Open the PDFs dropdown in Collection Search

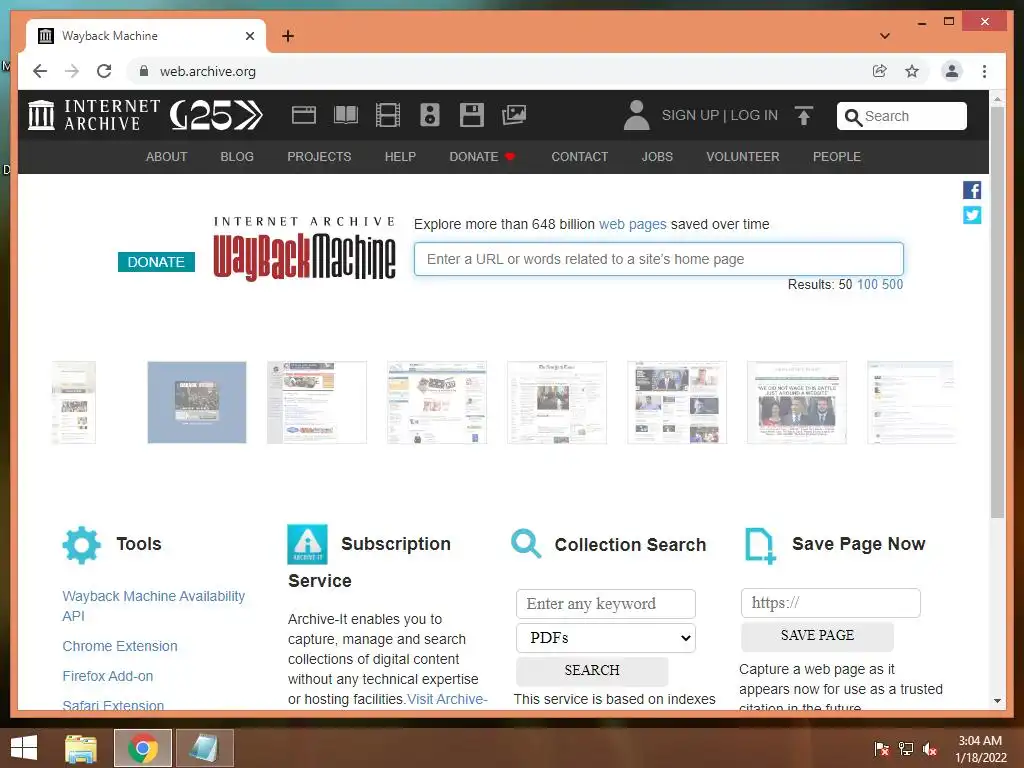click(606, 638)
